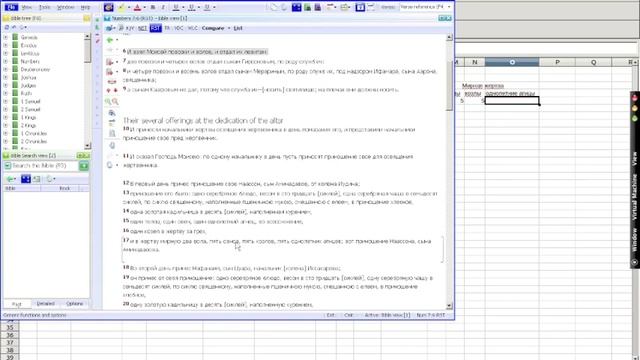Click the first icon in the formatting toolbar
640x360 pixels.
pyautogui.click(x=108, y=7)
